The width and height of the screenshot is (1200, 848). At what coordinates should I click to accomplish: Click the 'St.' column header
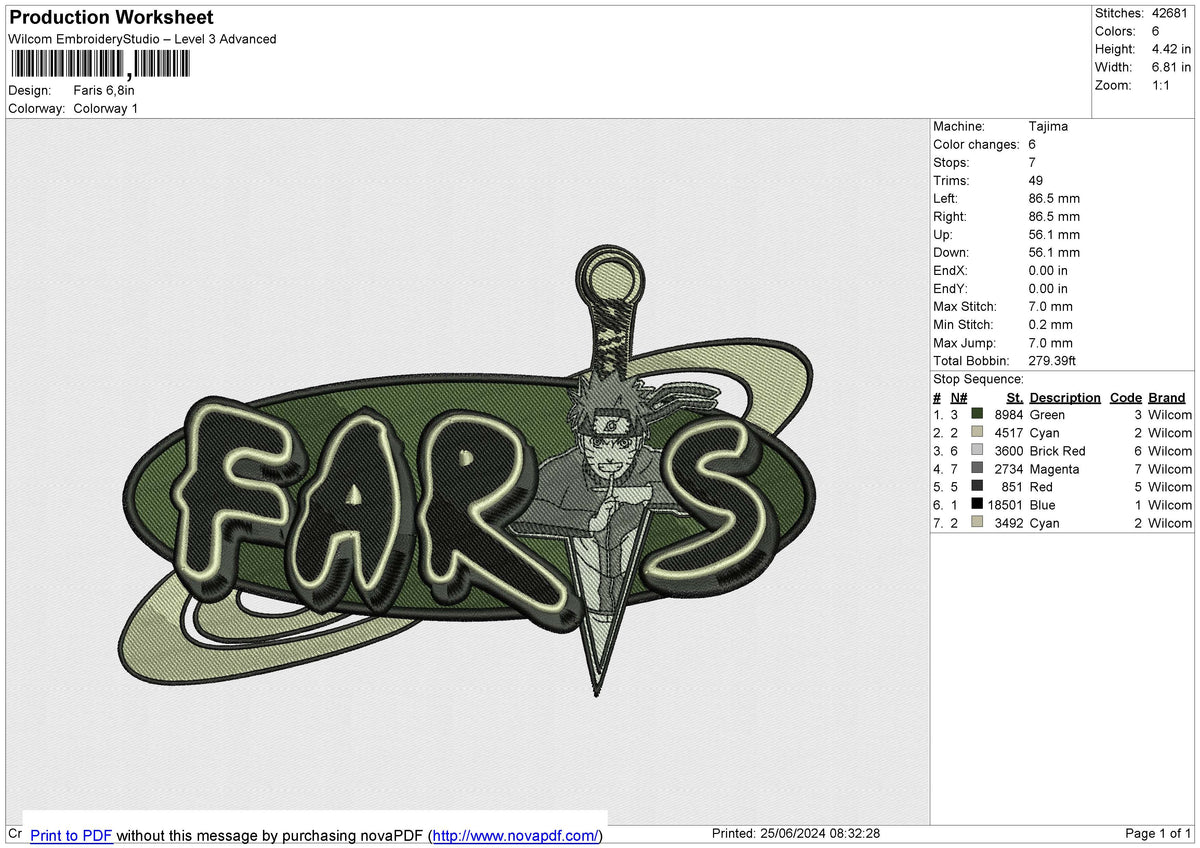1015,398
